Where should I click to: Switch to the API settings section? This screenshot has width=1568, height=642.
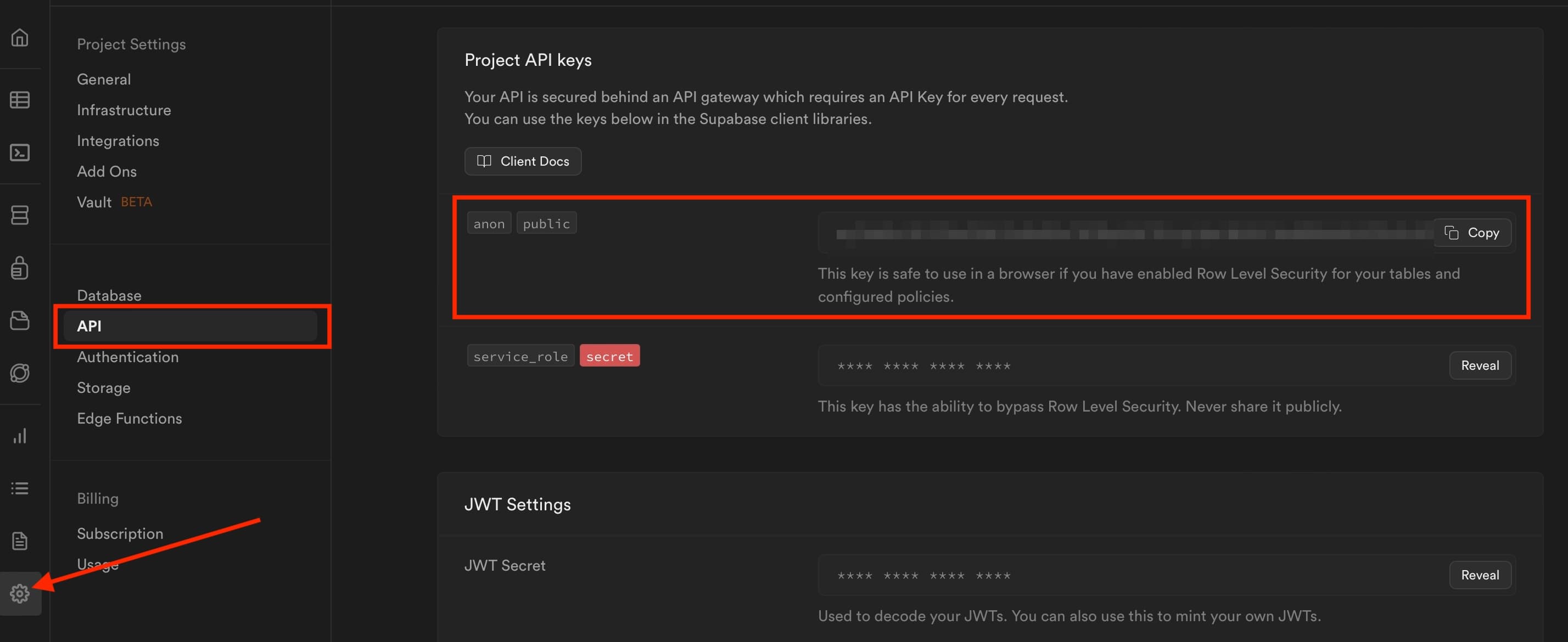point(89,325)
